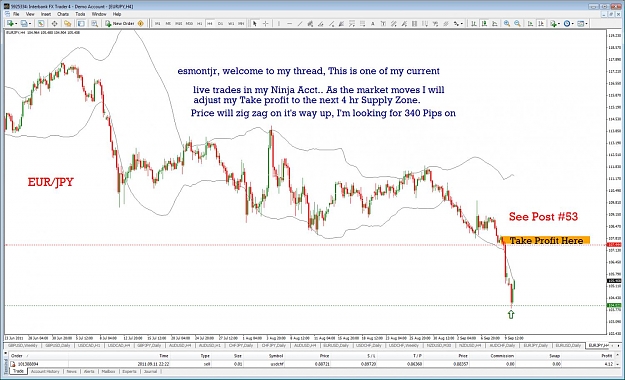Expand the Templates dropdown arrow
This screenshot has width=625, height=380.
586,24
